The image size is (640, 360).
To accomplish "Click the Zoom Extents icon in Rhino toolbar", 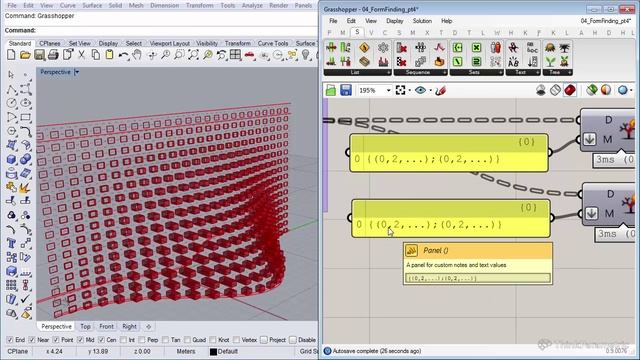I will (193, 54).
